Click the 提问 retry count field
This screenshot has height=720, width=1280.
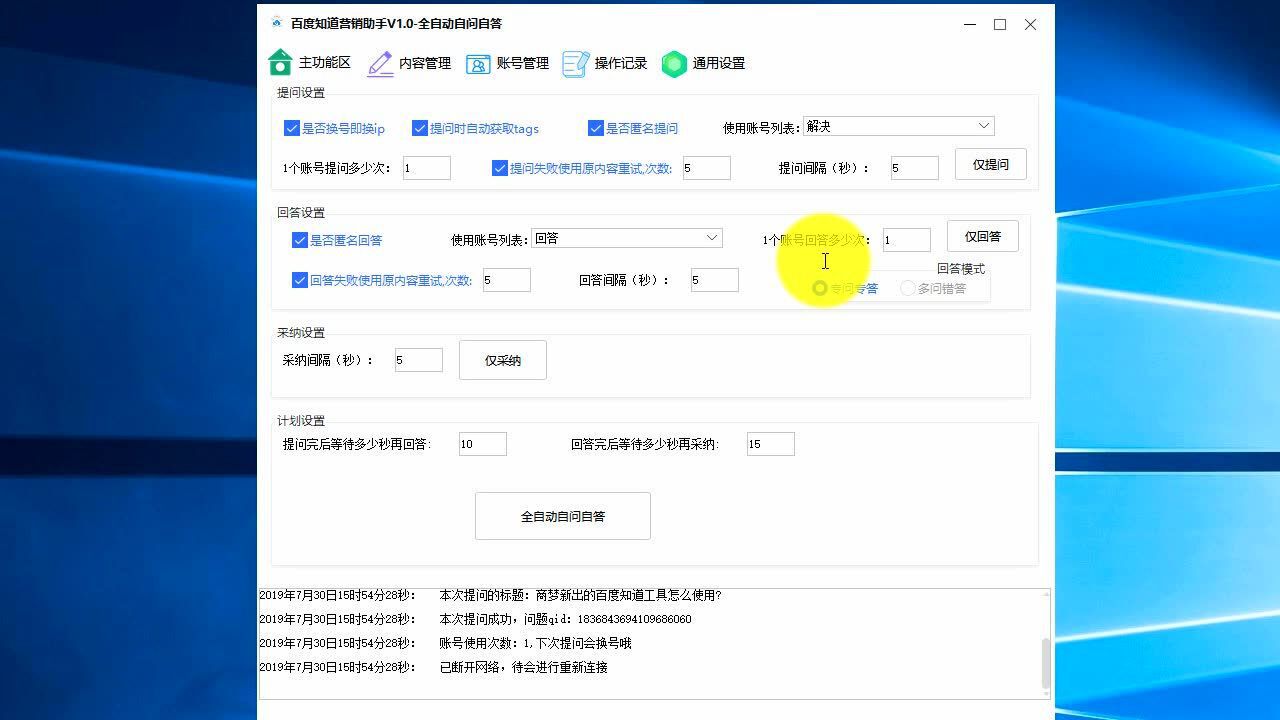pos(707,168)
